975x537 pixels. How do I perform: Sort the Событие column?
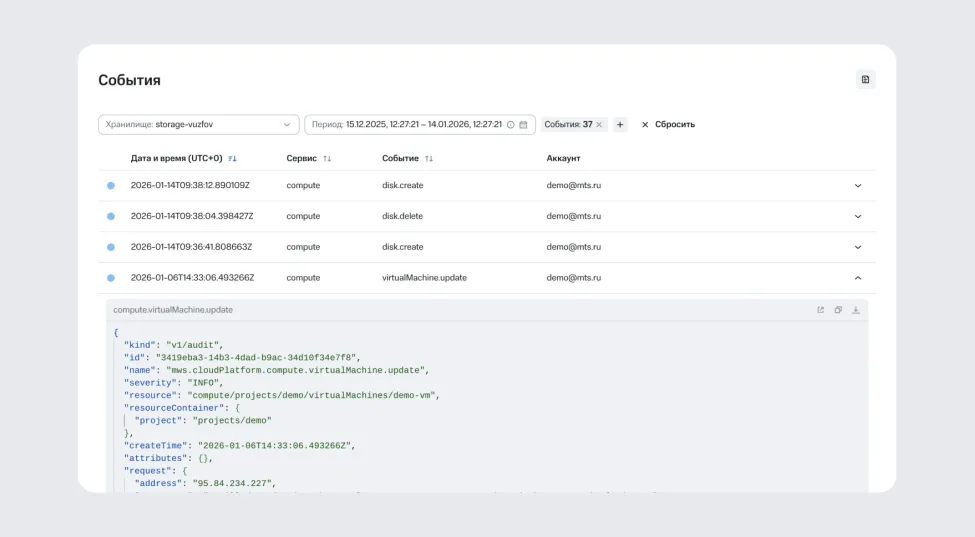click(x=429, y=158)
